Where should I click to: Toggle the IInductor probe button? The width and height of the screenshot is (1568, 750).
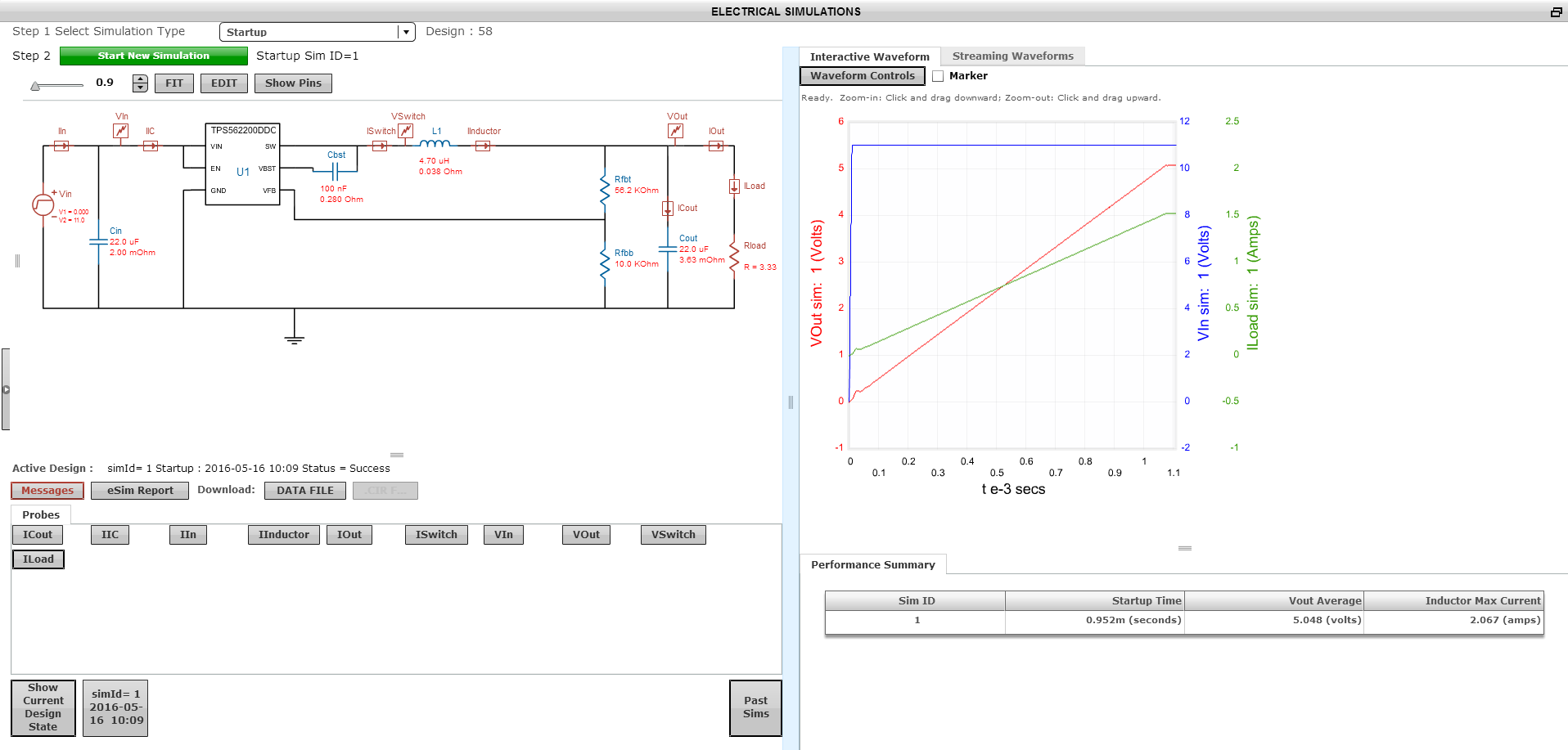coord(284,535)
